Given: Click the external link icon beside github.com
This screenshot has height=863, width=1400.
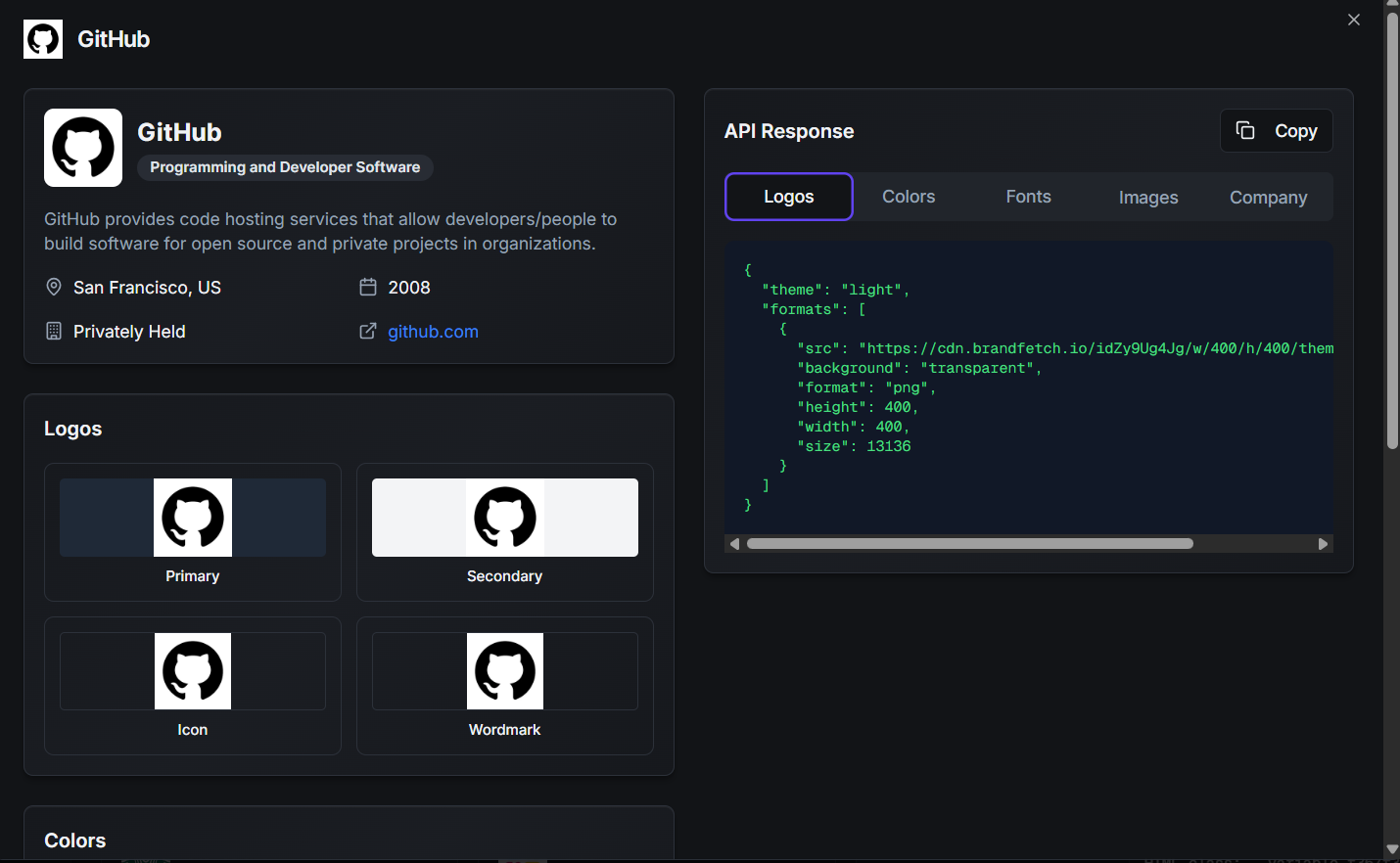Looking at the screenshot, I should [x=368, y=331].
